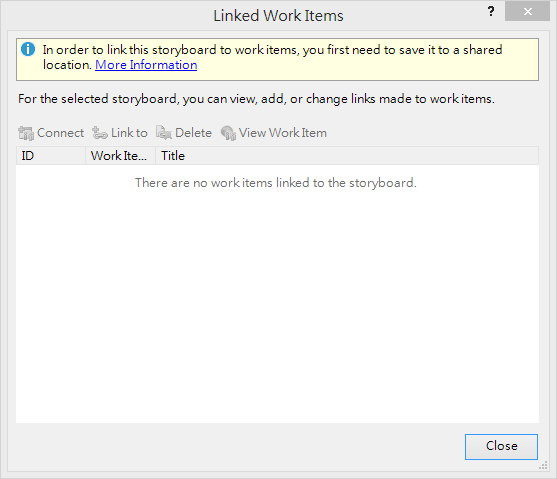Image resolution: width=557 pixels, height=479 pixels.
Task: Select View Work Item label text
Action: point(282,133)
